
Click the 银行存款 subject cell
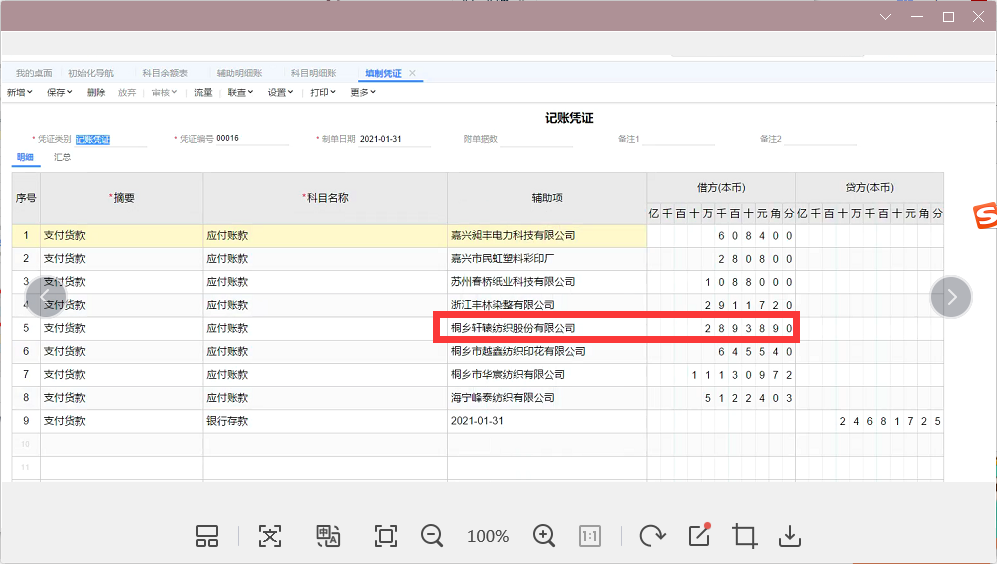325,421
